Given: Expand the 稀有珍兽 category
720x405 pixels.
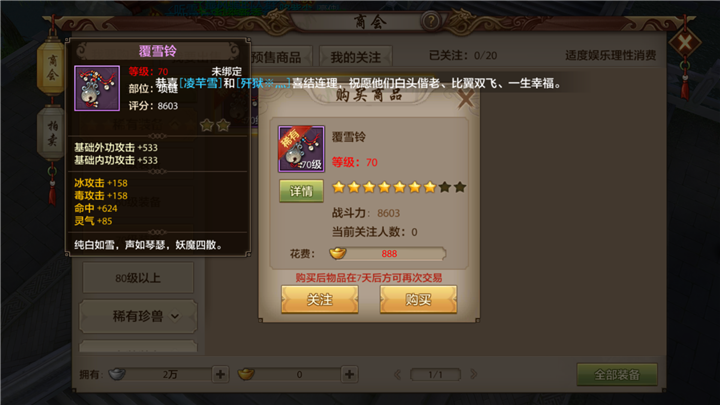Looking at the screenshot, I should pyautogui.click(x=138, y=316).
